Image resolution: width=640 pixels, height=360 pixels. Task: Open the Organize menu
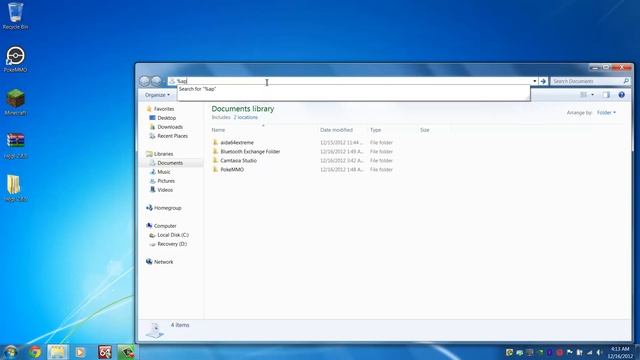click(157, 95)
